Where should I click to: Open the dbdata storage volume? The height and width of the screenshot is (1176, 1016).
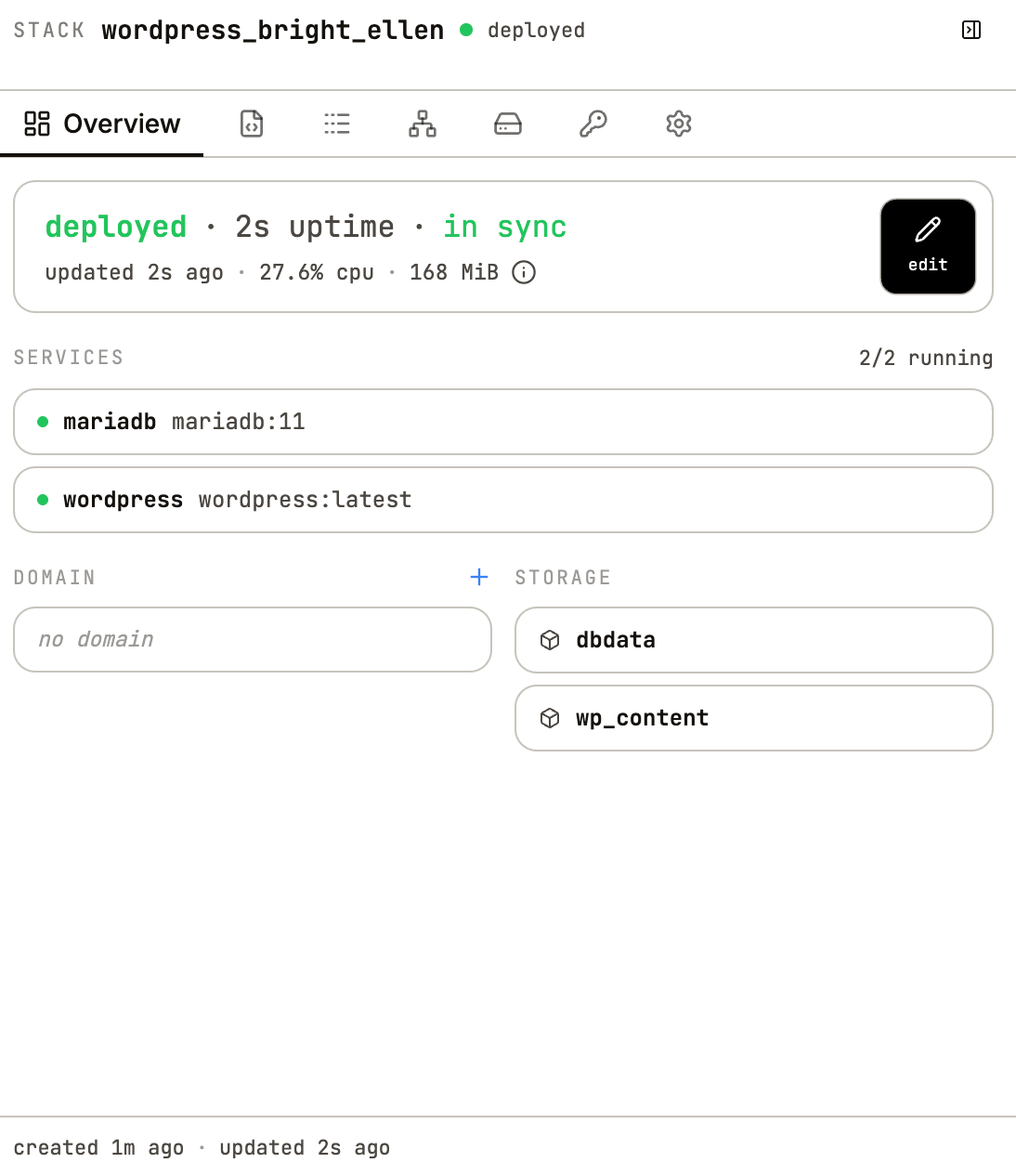754,640
